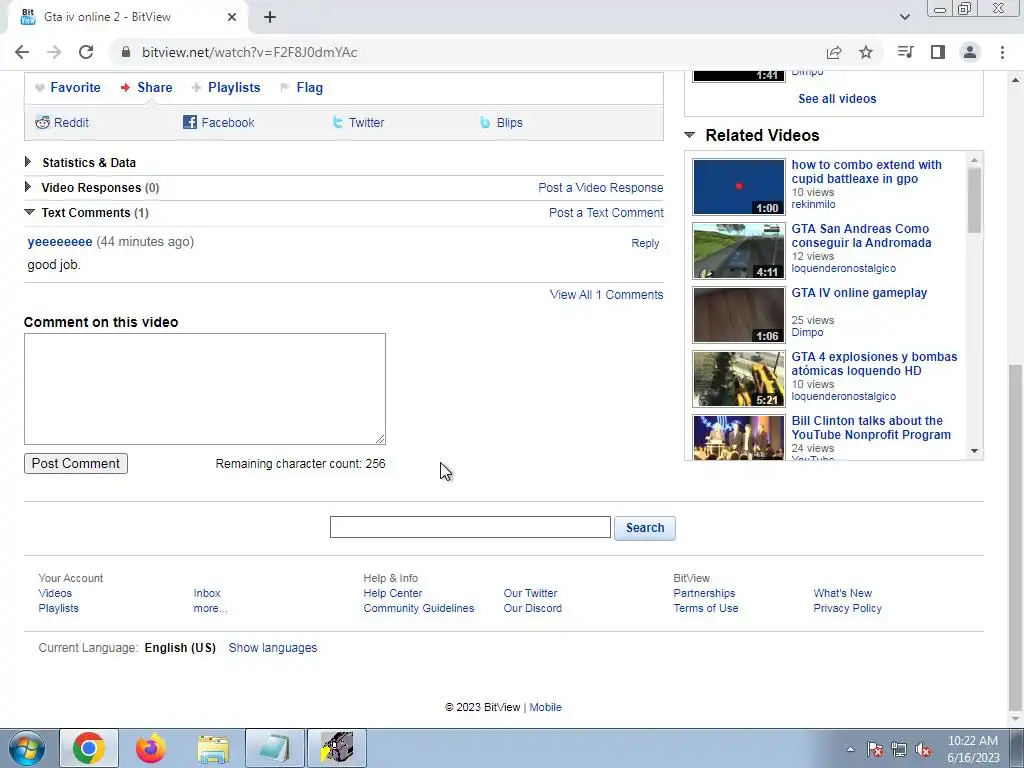Open the Privacy Policy footer link

tap(847, 608)
